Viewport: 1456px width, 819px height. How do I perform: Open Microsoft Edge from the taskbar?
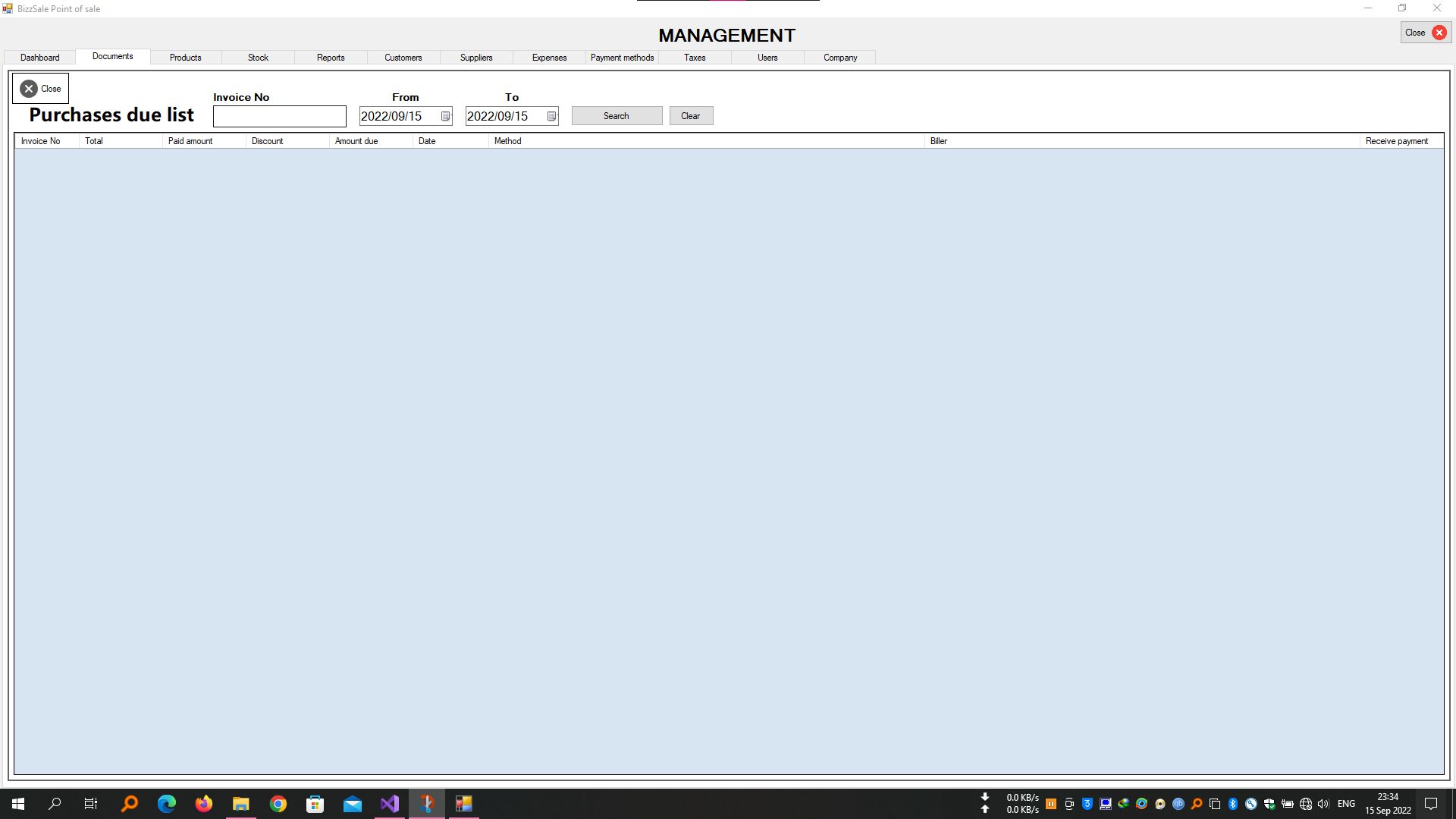click(167, 804)
